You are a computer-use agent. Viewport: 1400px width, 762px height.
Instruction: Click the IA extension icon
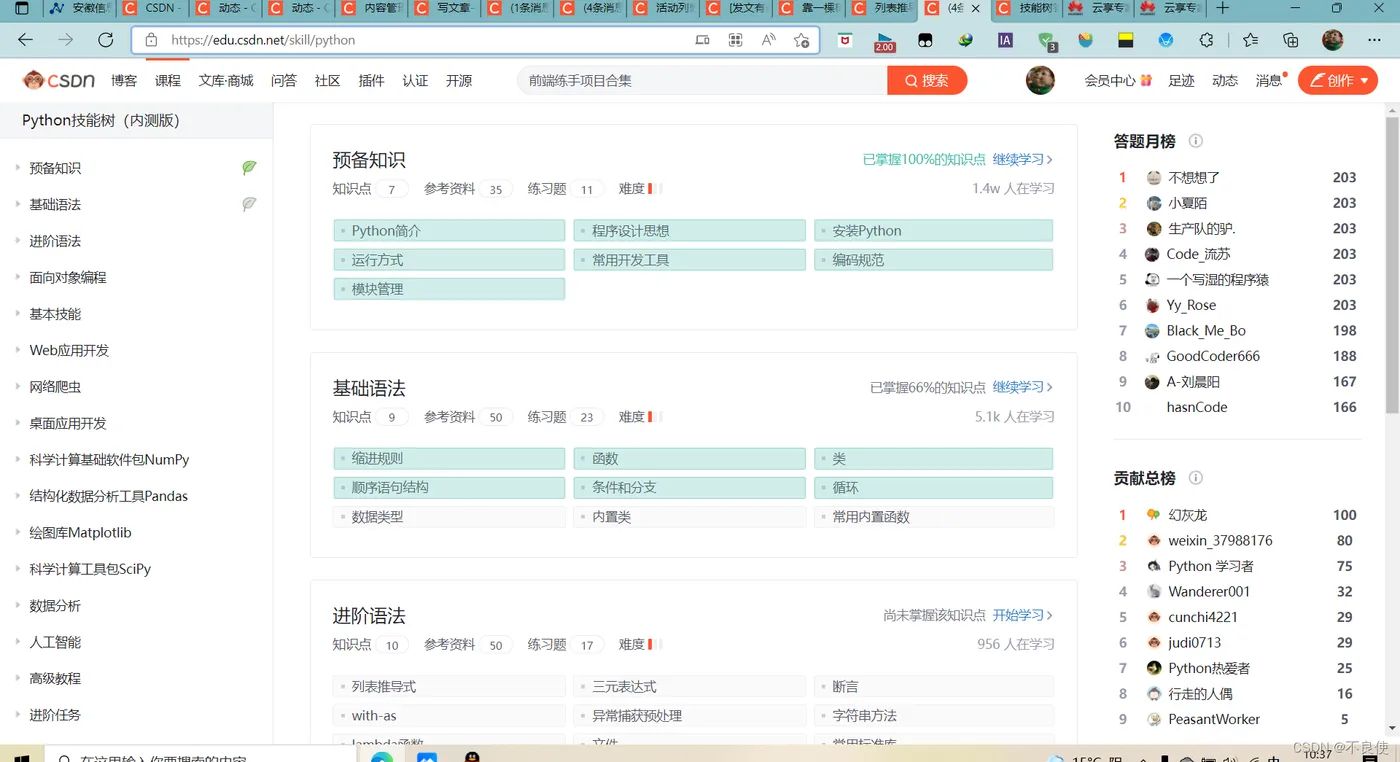click(x=1005, y=40)
